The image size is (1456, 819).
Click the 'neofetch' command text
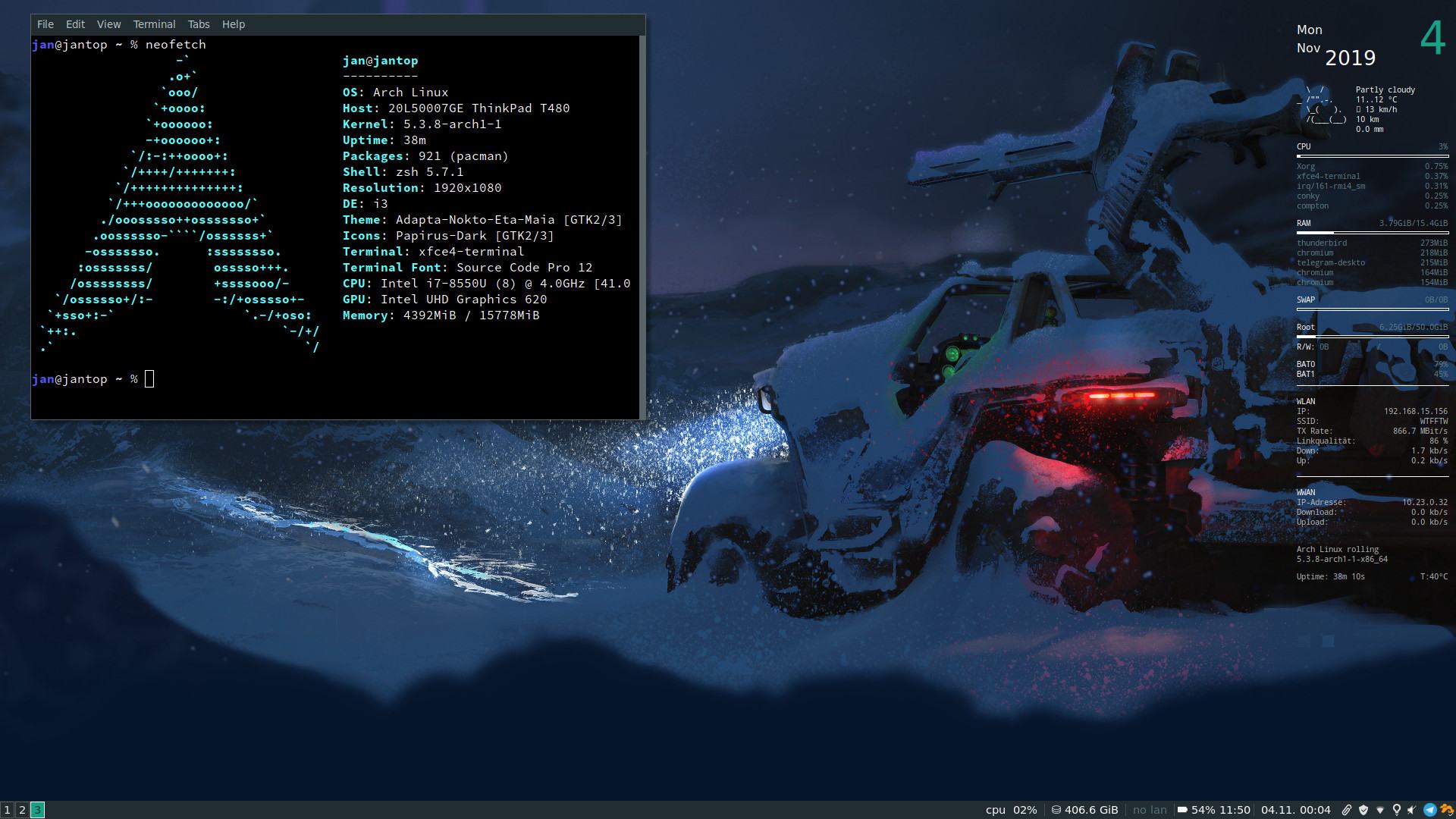176,45
